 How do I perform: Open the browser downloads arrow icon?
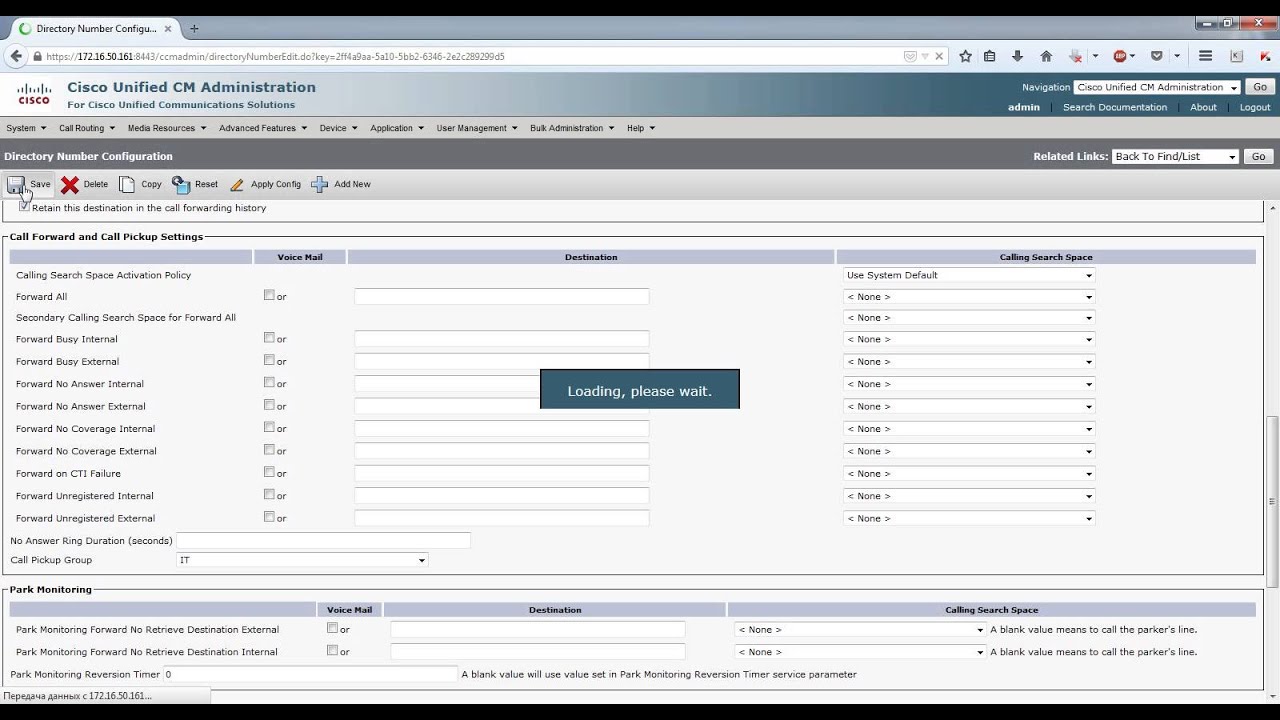[1018, 56]
